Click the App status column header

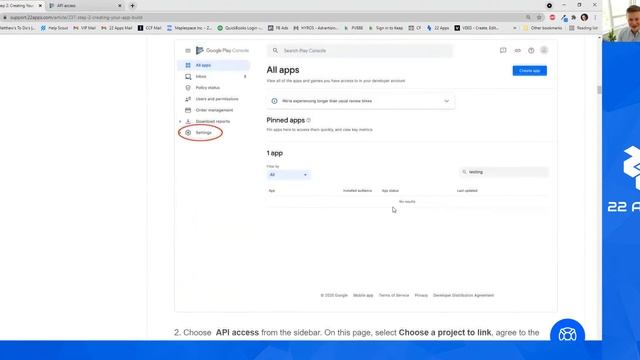[390, 191]
